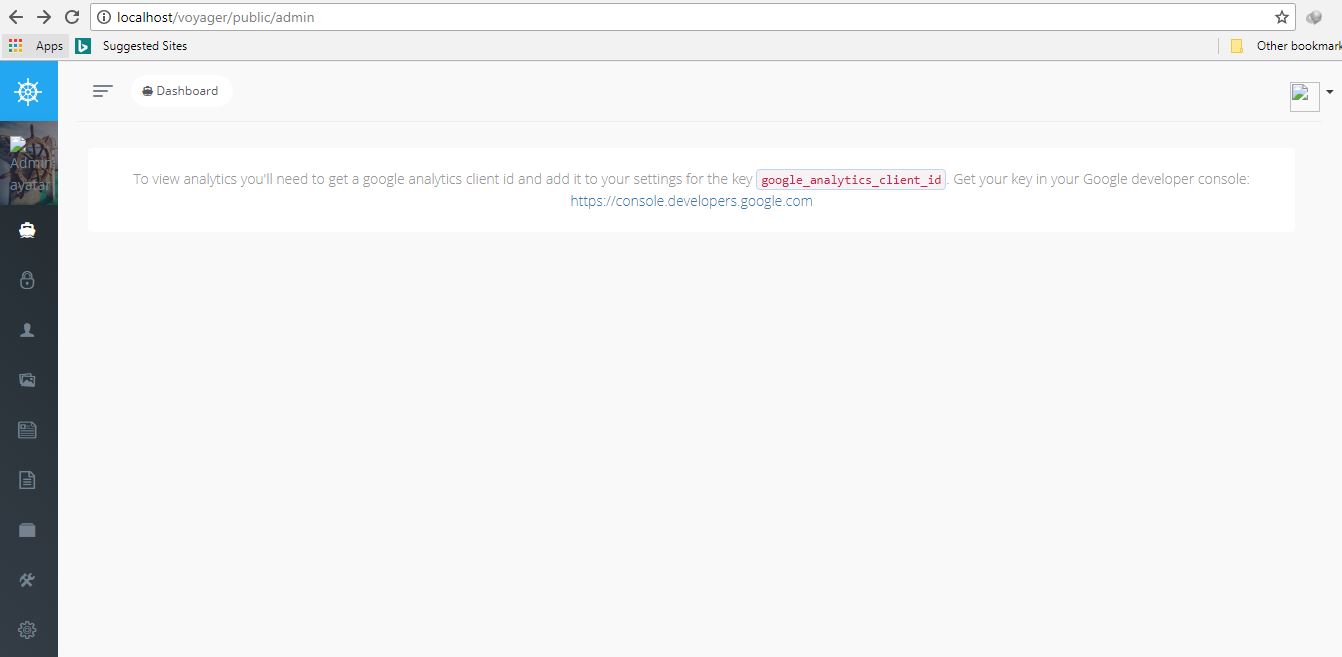Image resolution: width=1342 pixels, height=657 pixels.
Task: Open the Tools hammer-and-wrench icon
Action: pos(28,580)
